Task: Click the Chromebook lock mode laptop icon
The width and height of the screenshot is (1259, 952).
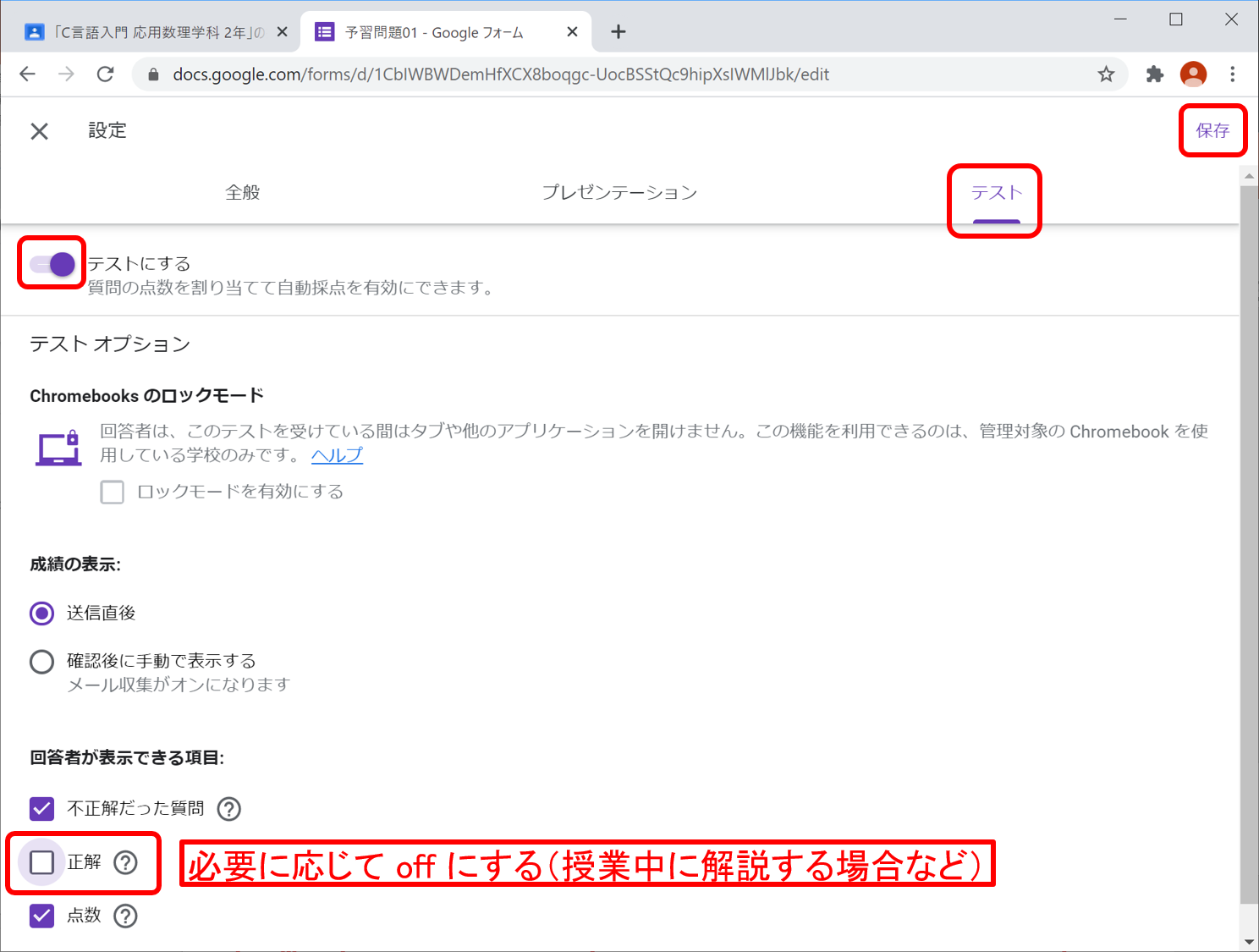Action: (58, 448)
